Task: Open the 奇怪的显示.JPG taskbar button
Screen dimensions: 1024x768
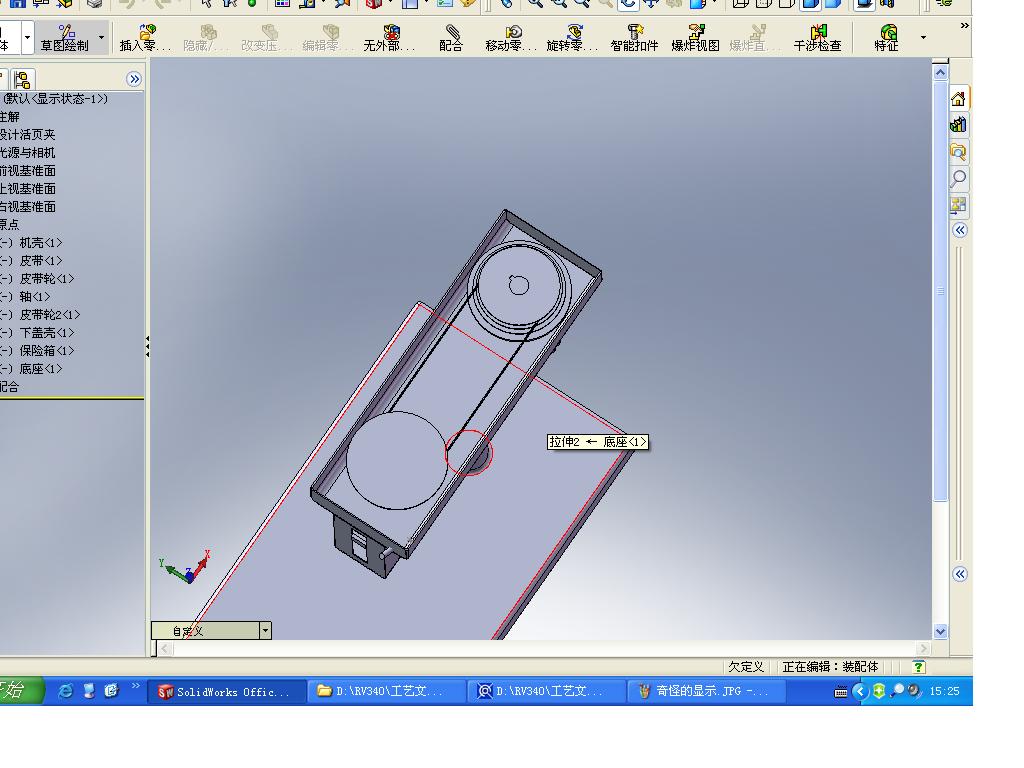Action: pyautogui.click(x=706, y=692)
